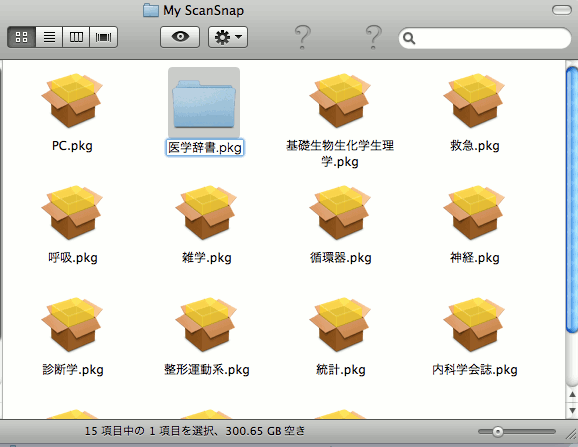Screen dimensions: 578x447
Task: Click the scrollbar down arrow
Action: point(572,410)
